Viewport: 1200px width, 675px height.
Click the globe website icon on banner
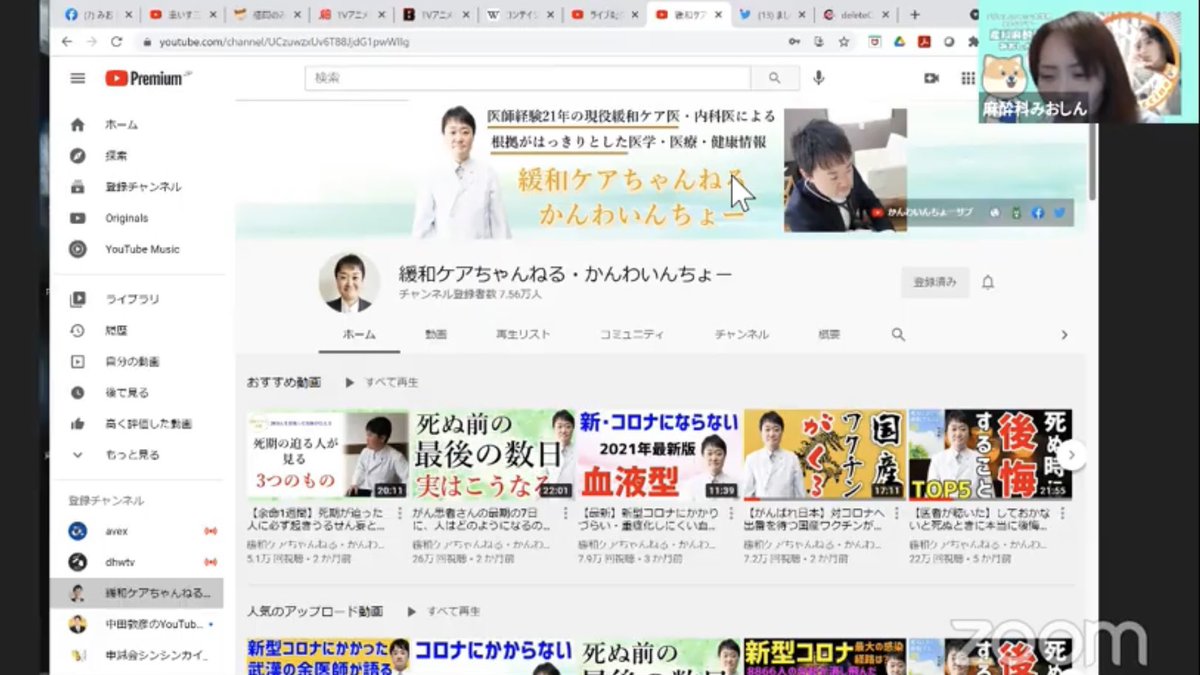click(995, 213)
